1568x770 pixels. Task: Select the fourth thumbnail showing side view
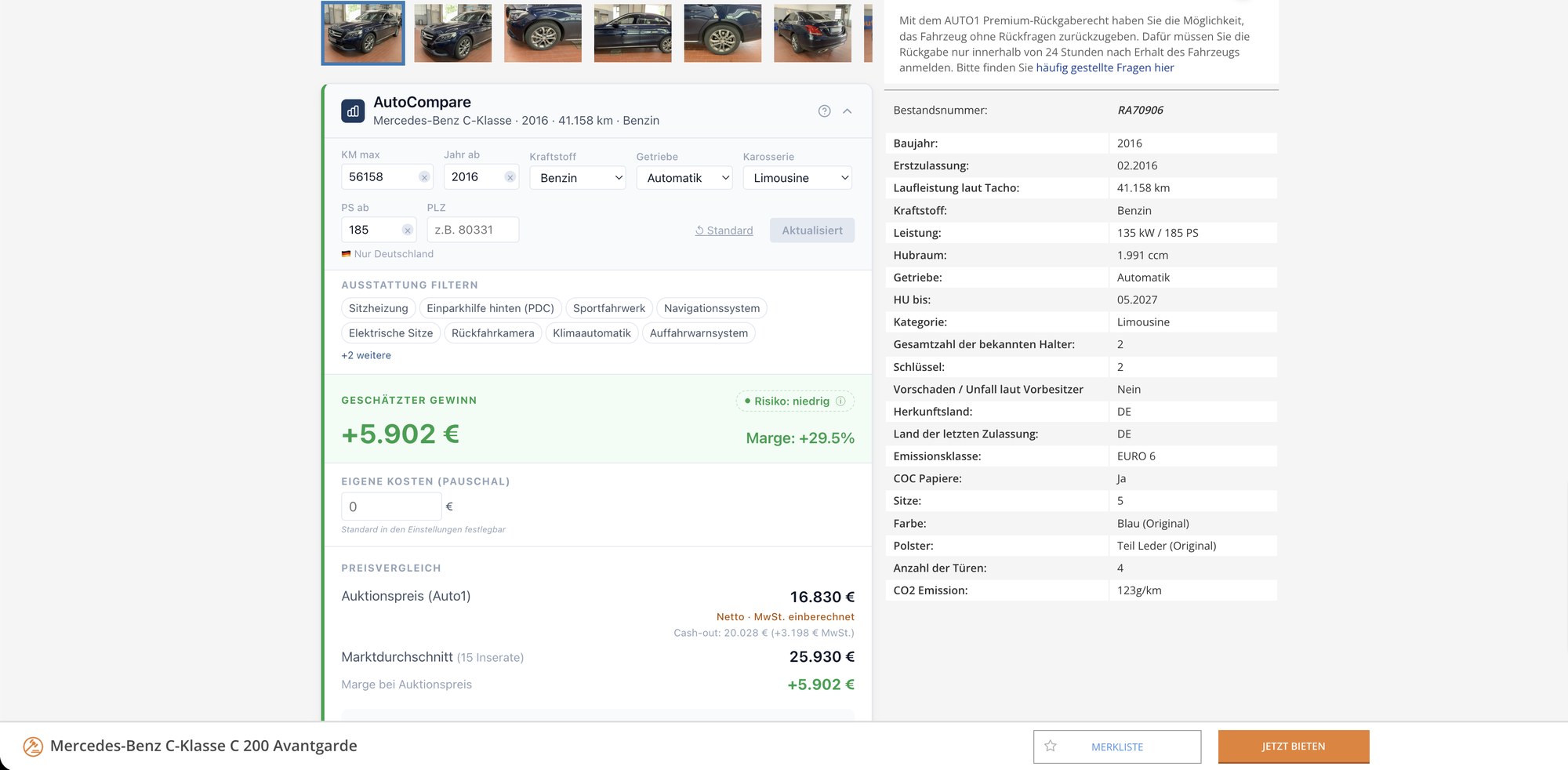633,33
